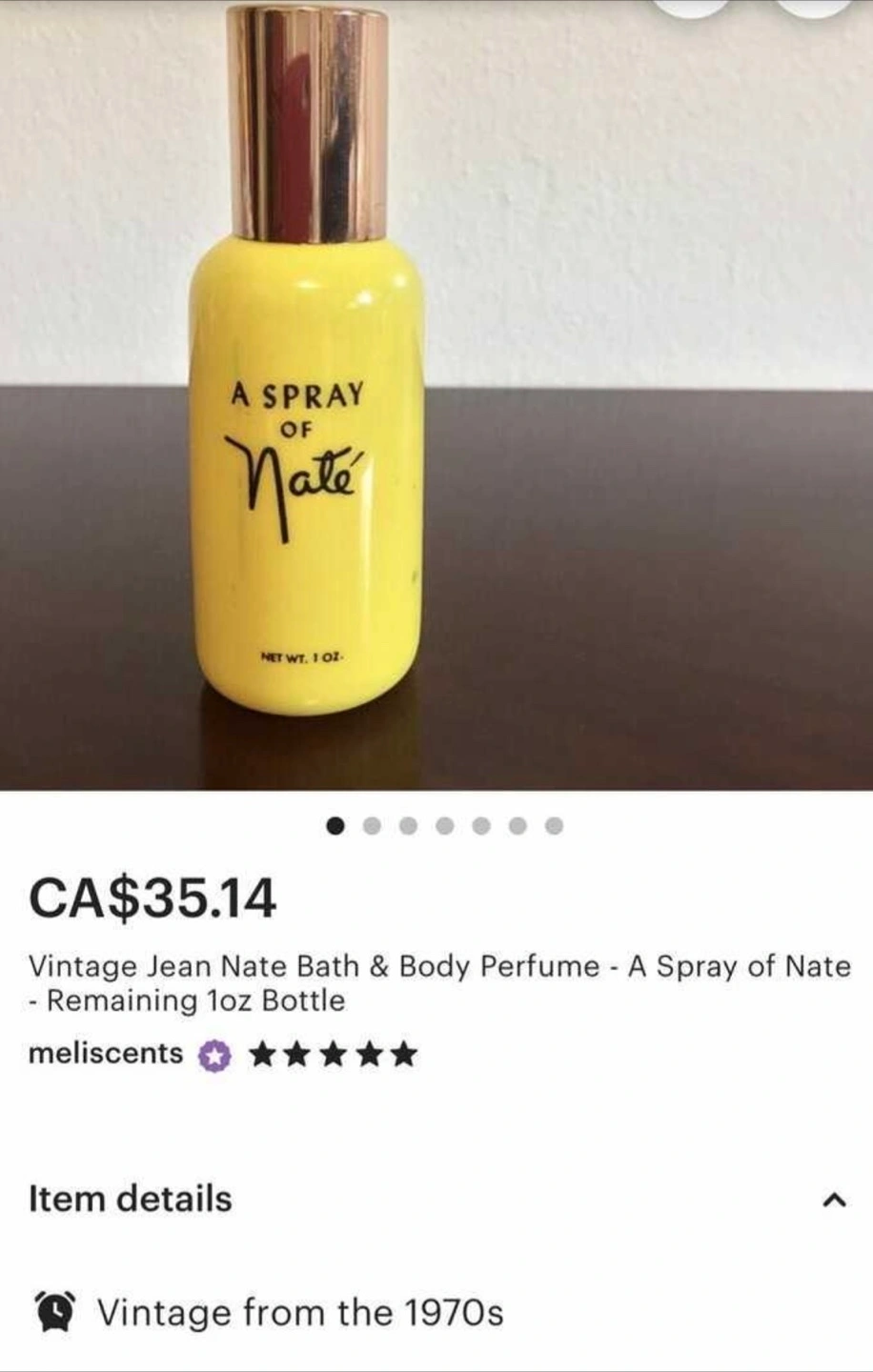This screenshot has width=873, height=1372.
Task: Tap the left partially visible round button
Action: point(693,8)
